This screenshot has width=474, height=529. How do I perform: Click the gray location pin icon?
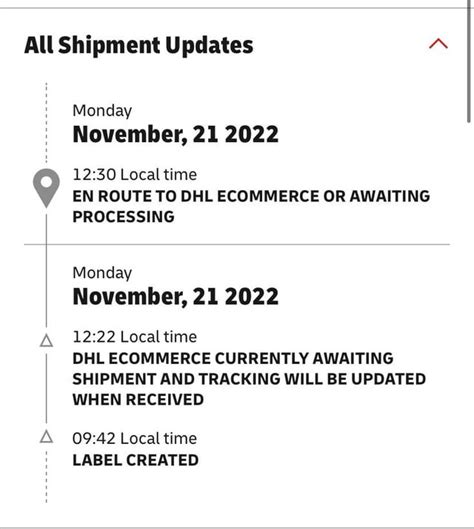pos(46,188)
